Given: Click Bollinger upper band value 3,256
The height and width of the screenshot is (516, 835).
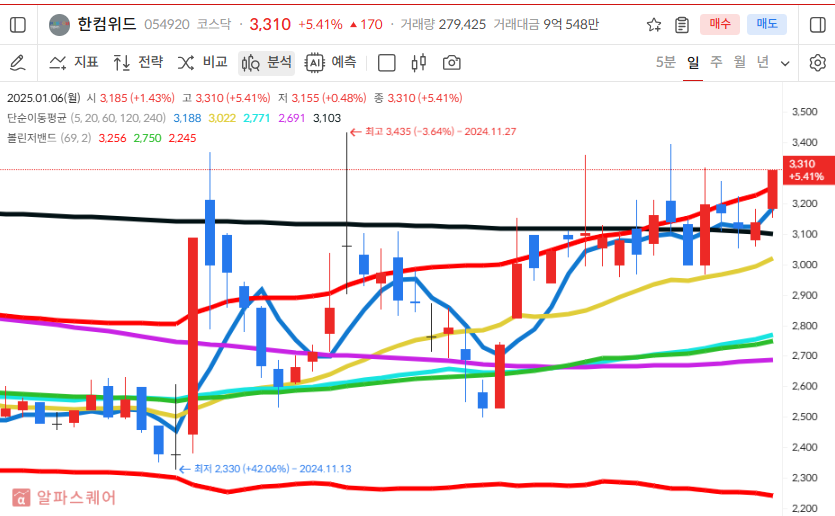Looking at the screenshot, I should point(112,138).
